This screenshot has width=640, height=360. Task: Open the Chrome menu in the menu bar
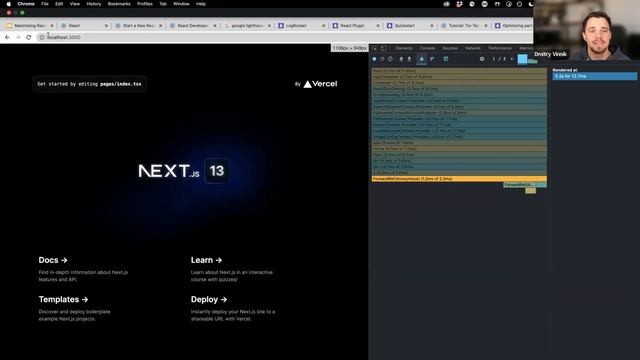point(26,4)
